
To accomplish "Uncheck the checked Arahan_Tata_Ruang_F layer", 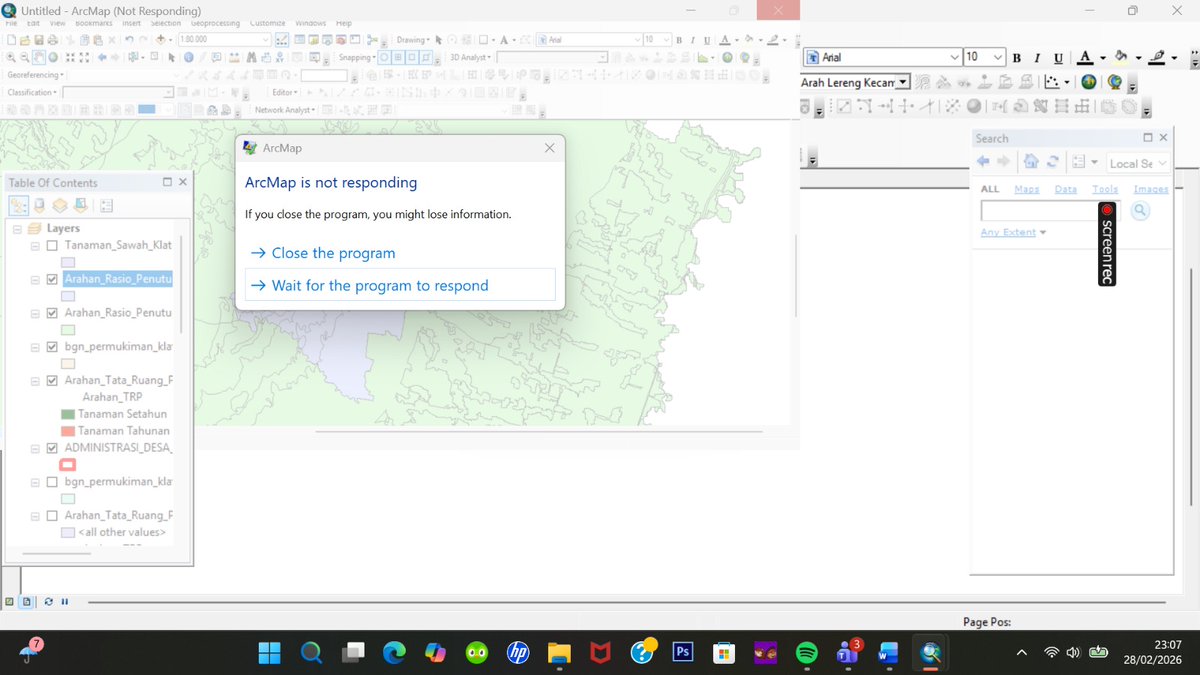I will coord(52,381).
